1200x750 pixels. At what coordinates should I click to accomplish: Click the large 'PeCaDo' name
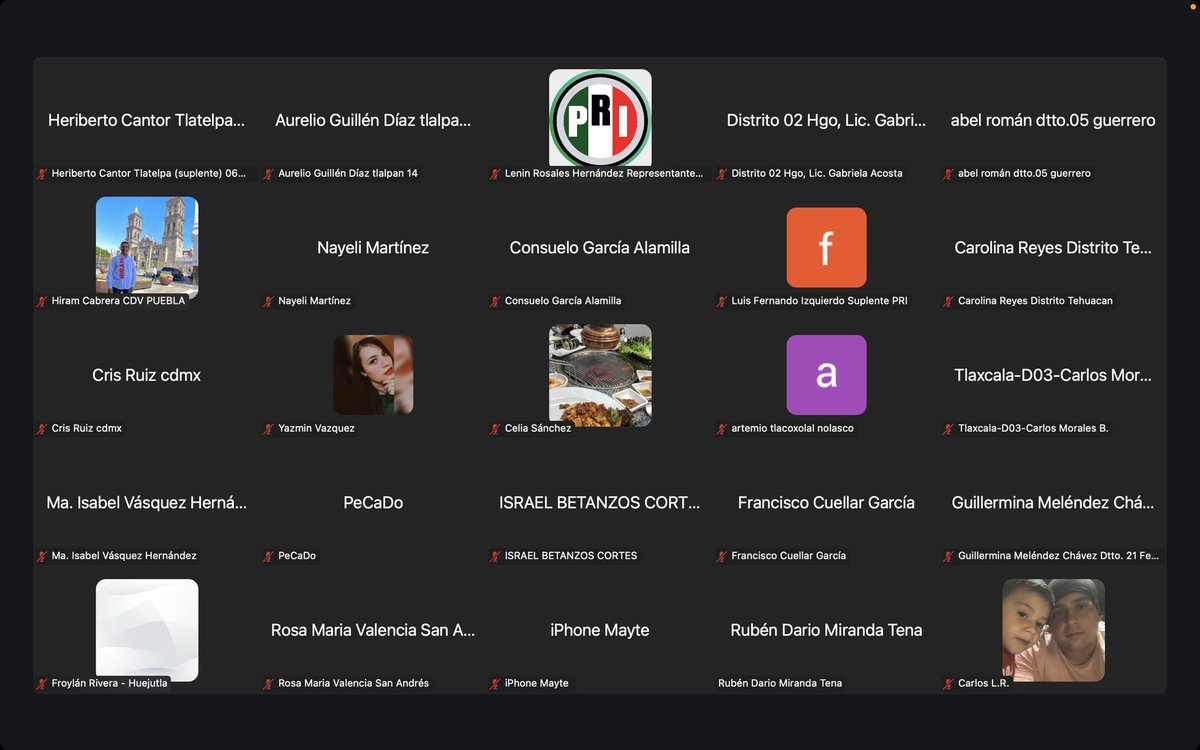pyautogui.click(x=373, y=503)
